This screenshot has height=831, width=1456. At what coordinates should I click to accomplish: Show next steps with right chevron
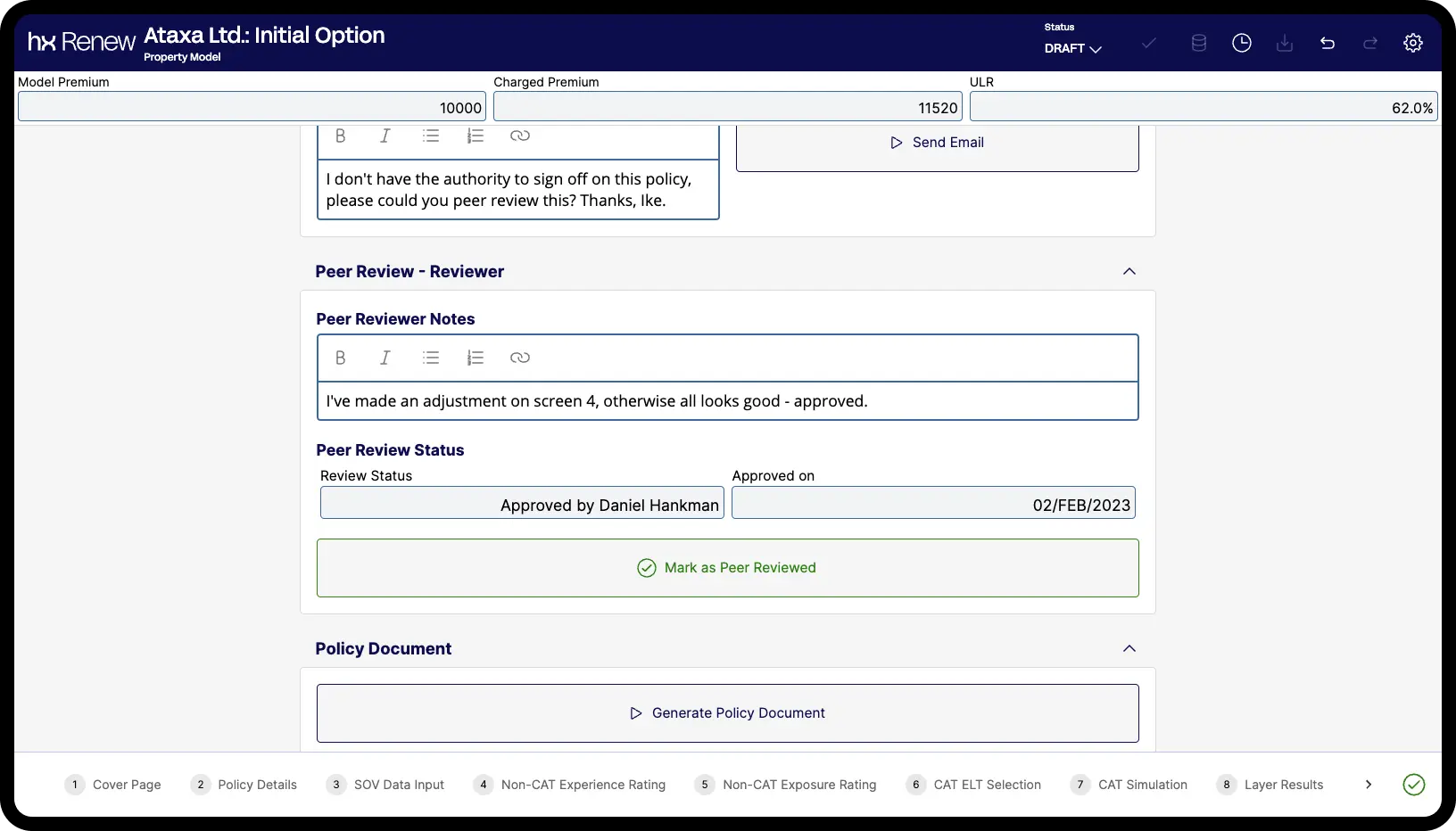coord(1368,785)
